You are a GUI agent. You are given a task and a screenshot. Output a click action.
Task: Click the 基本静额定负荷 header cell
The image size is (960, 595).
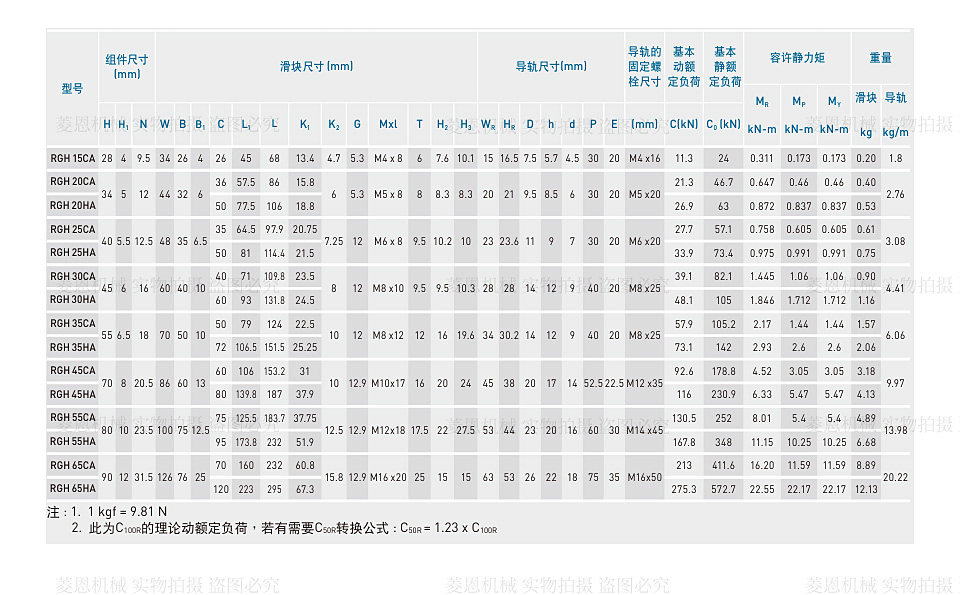725,66
